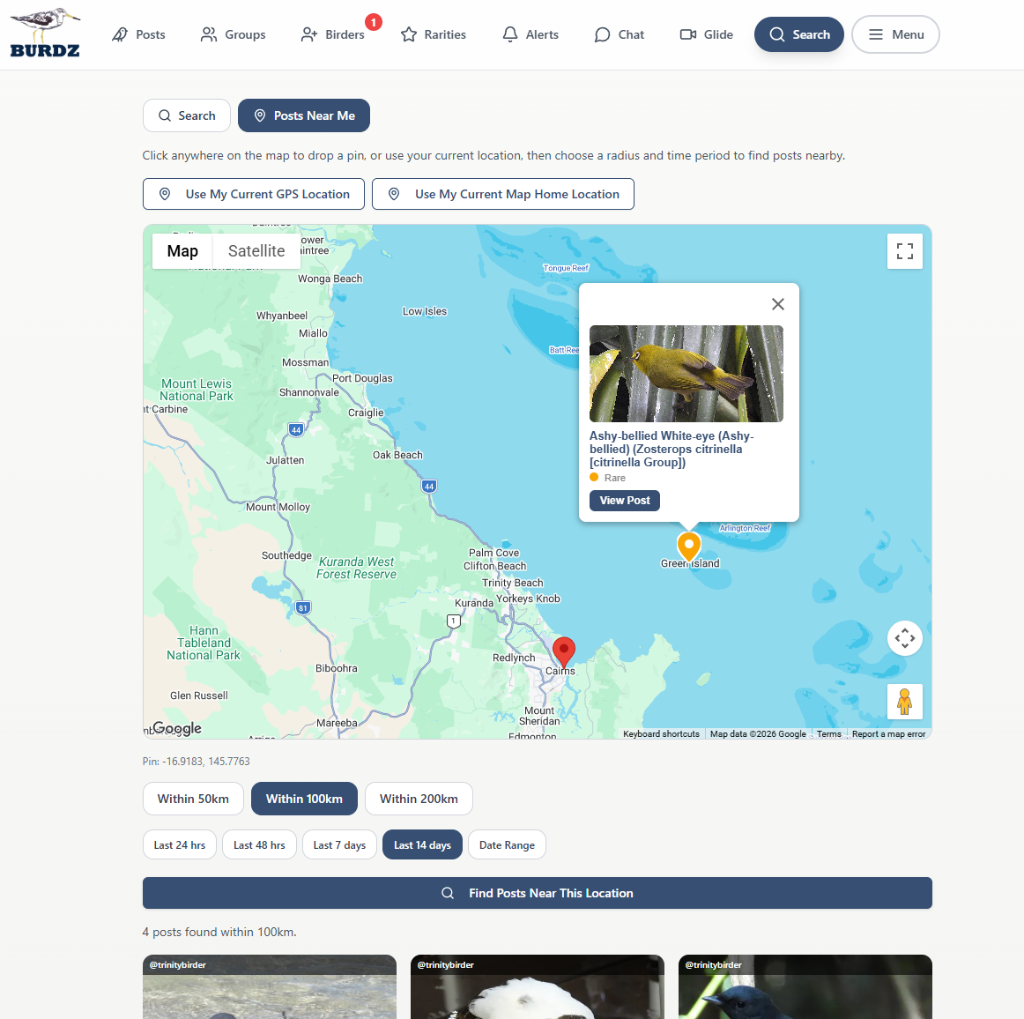Use My Current Map Home Location

point(503,194)
